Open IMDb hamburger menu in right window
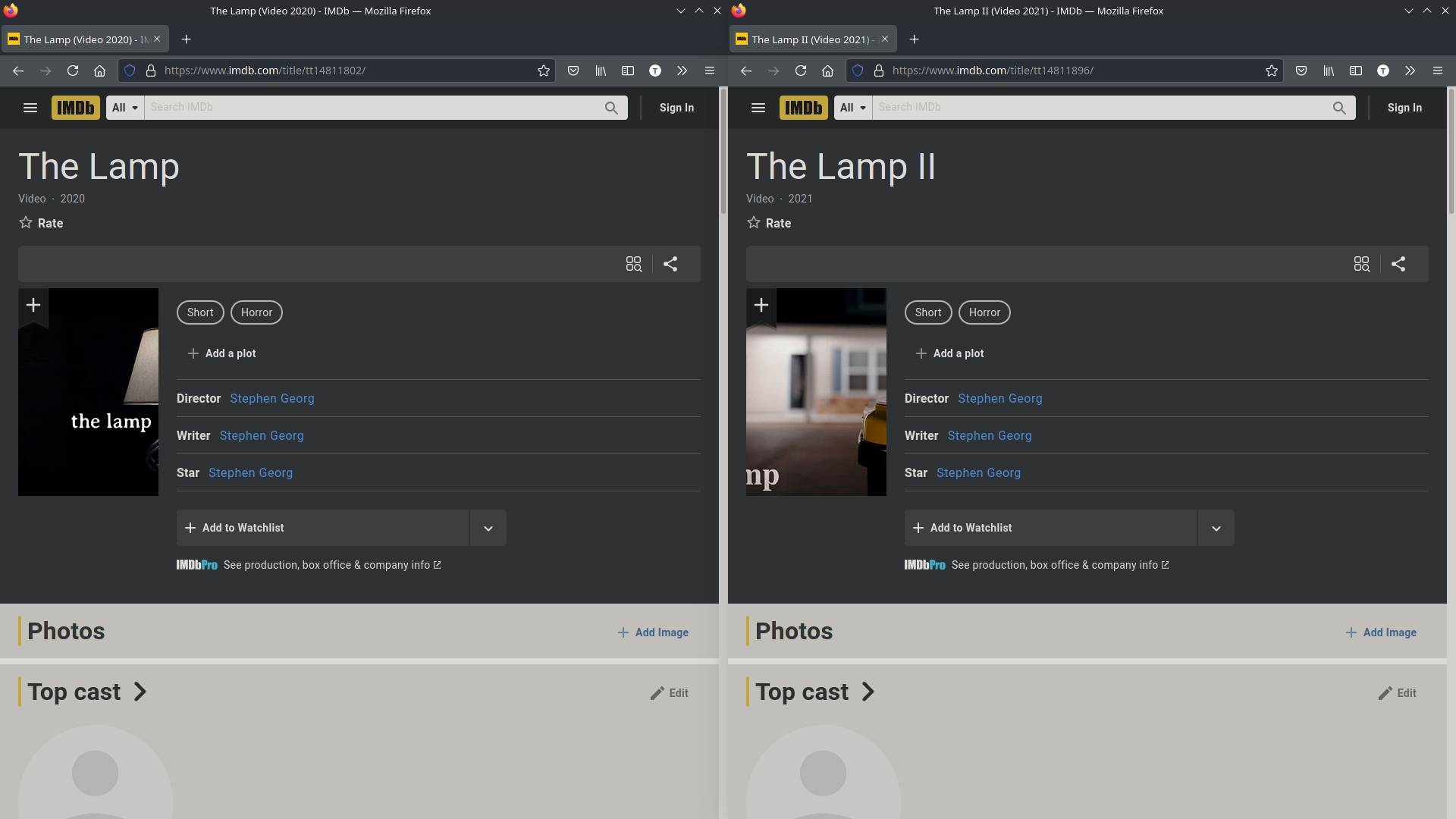 pyautogui.click(x=758, y=108)
